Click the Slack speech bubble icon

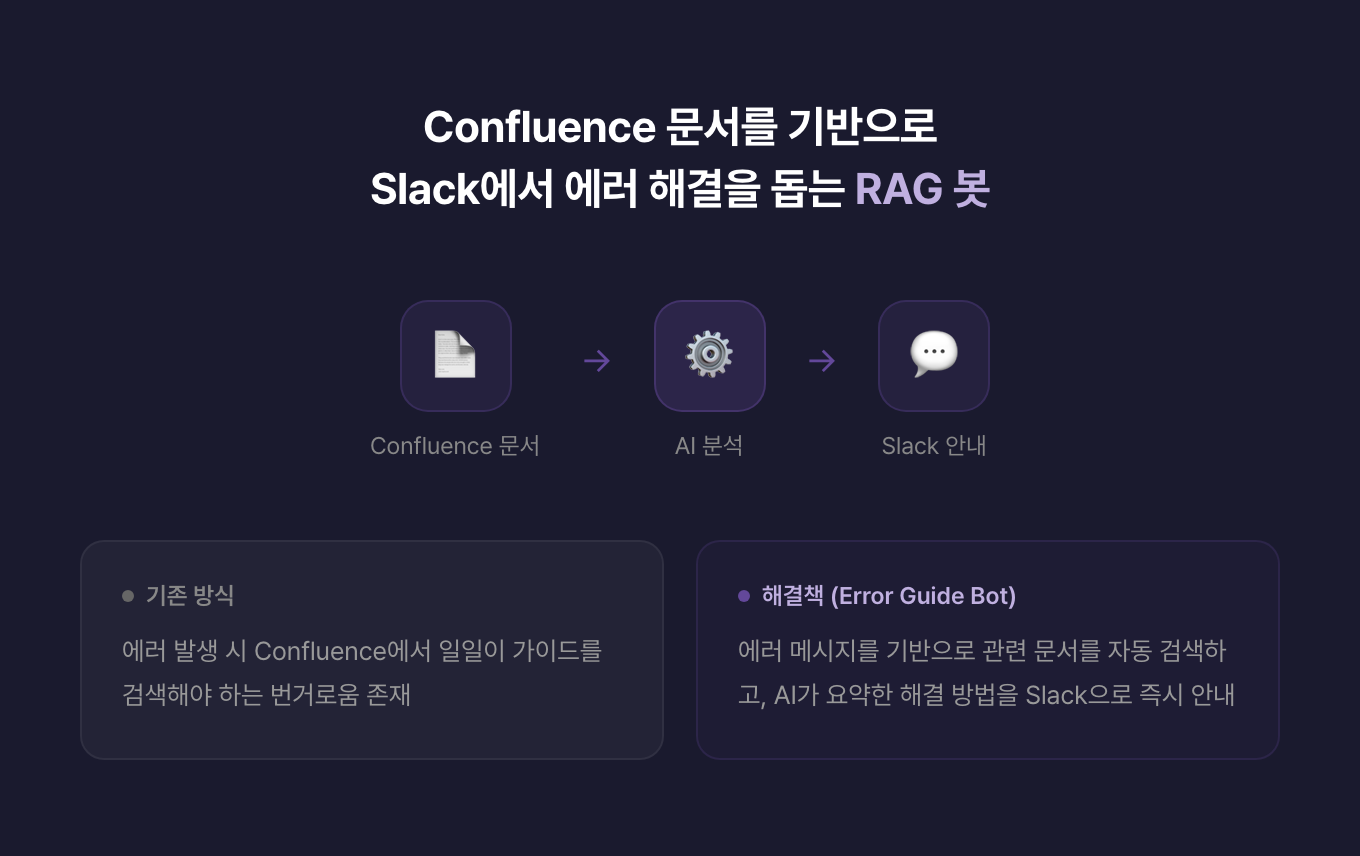(933, 355)
